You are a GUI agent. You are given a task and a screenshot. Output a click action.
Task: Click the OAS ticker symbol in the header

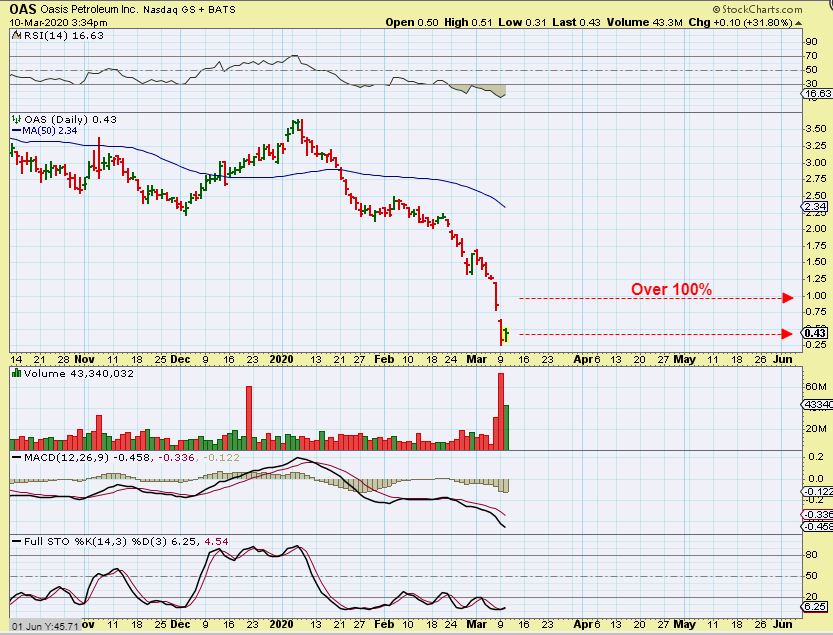(23, 9)
